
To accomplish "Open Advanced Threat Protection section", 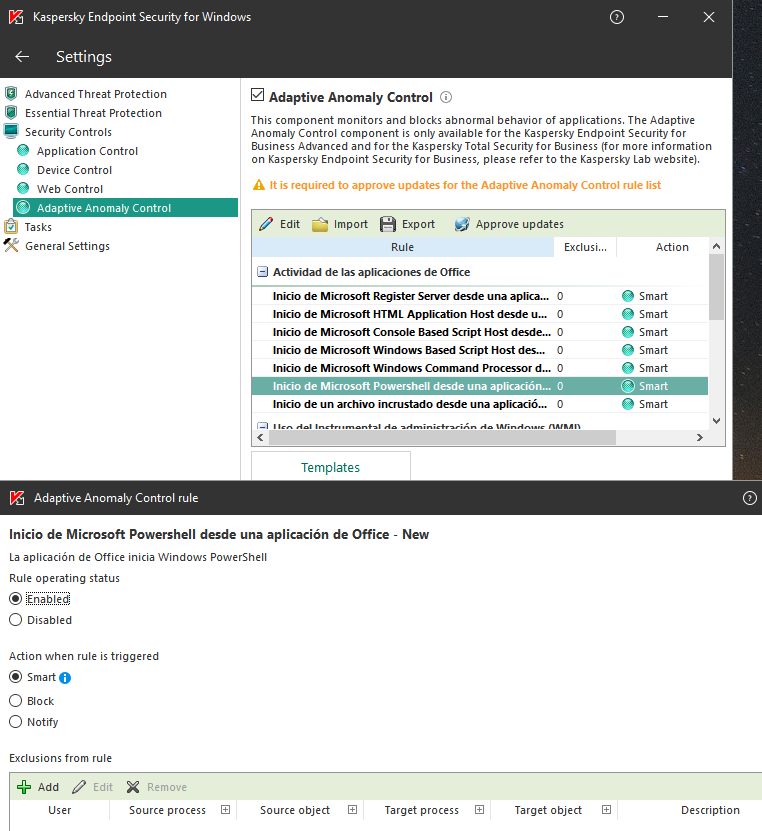I will (95, 94).
